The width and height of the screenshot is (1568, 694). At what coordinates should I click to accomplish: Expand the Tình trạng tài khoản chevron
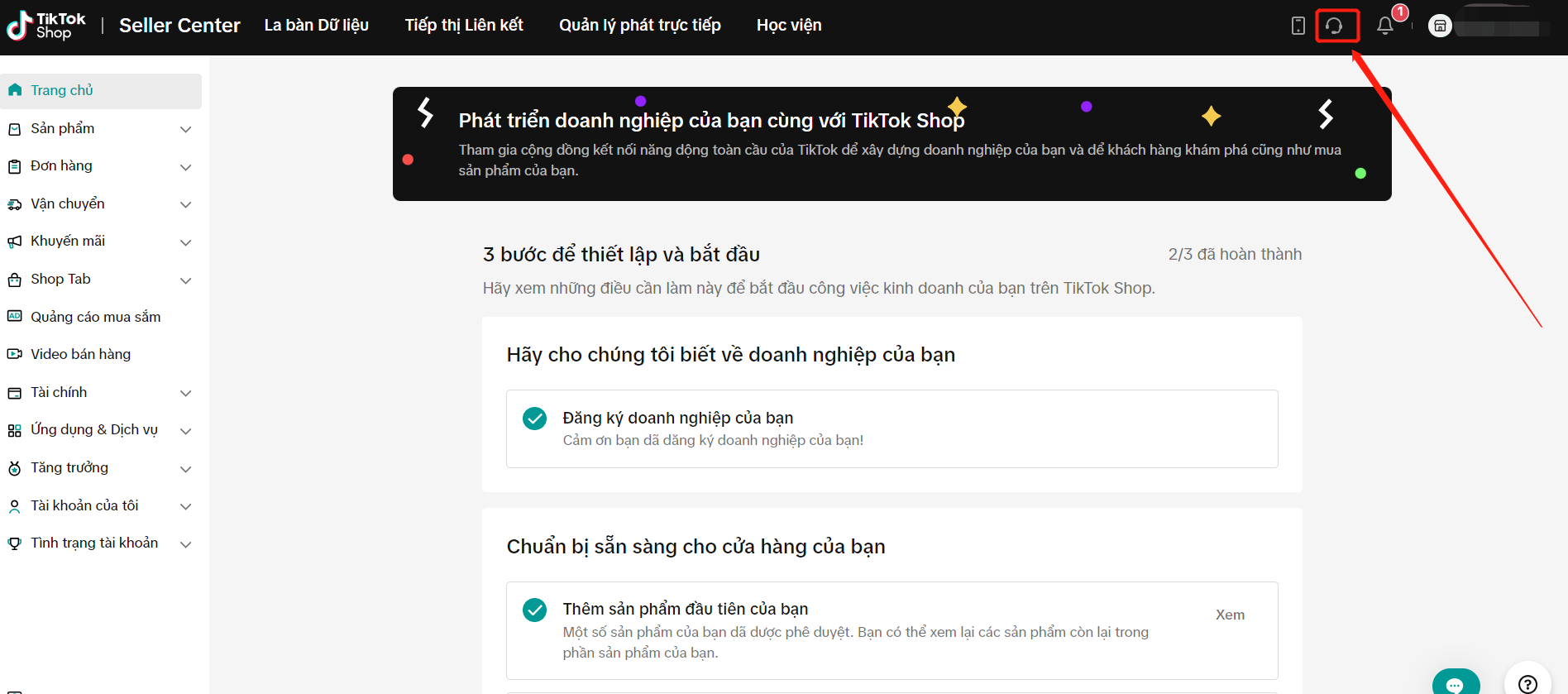[186, 544]
